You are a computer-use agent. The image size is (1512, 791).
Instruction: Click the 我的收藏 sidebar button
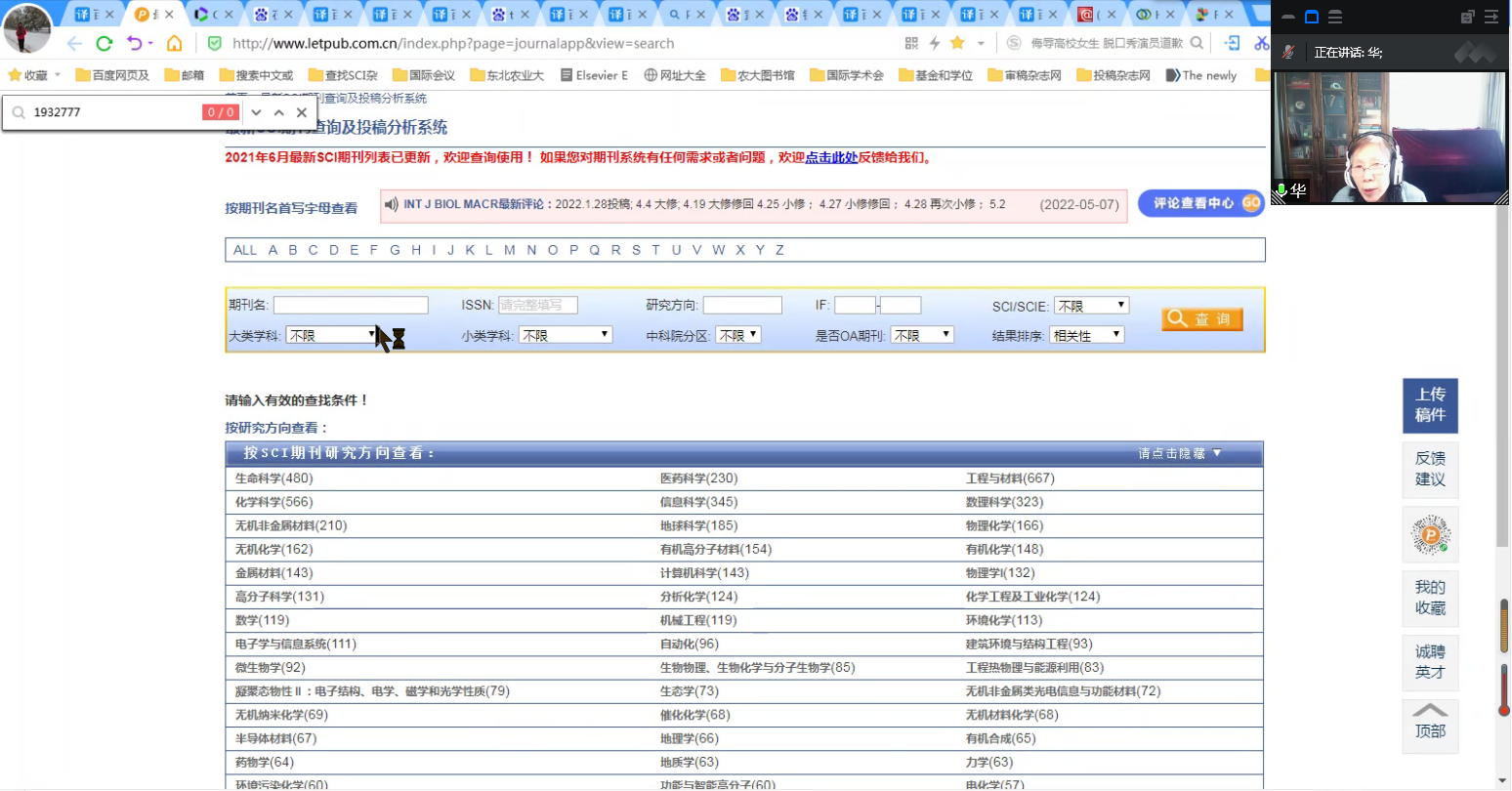tap(1431, 598)
